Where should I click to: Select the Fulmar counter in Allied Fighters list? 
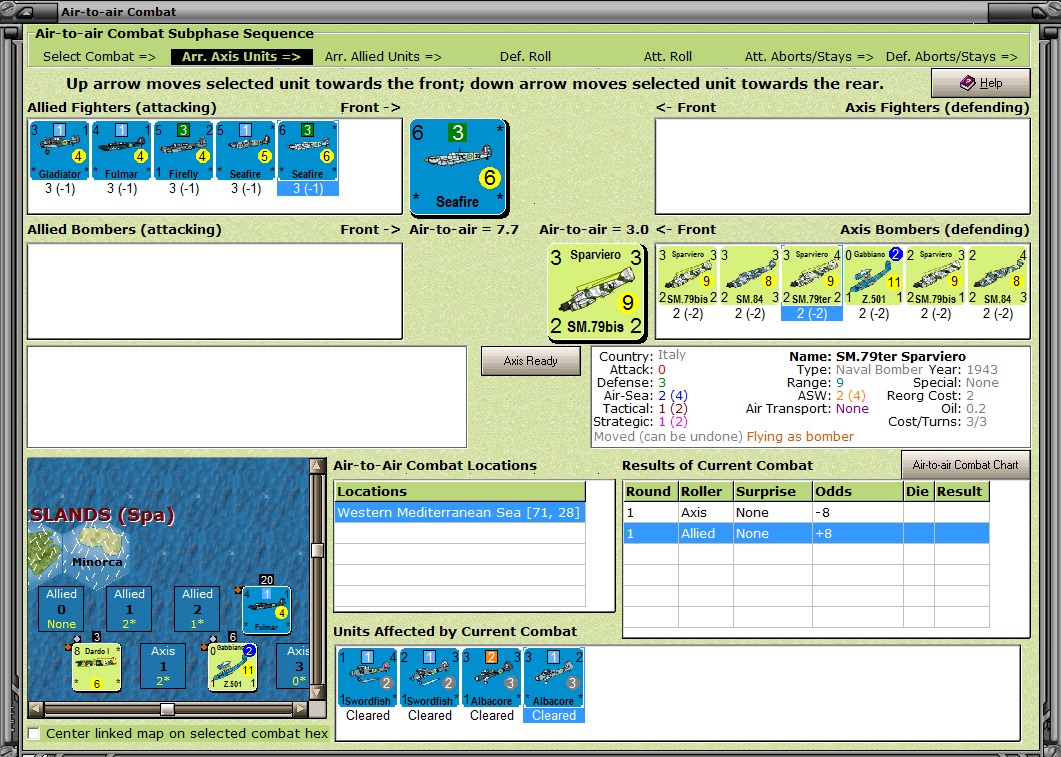(x=122, y=151)
